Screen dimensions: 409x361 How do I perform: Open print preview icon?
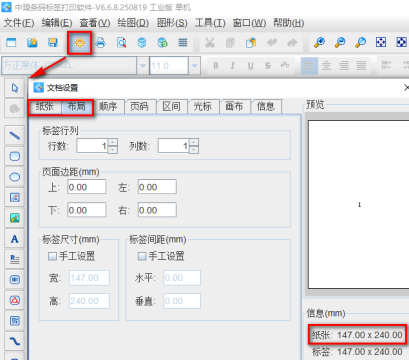click(x=121, y=43)
